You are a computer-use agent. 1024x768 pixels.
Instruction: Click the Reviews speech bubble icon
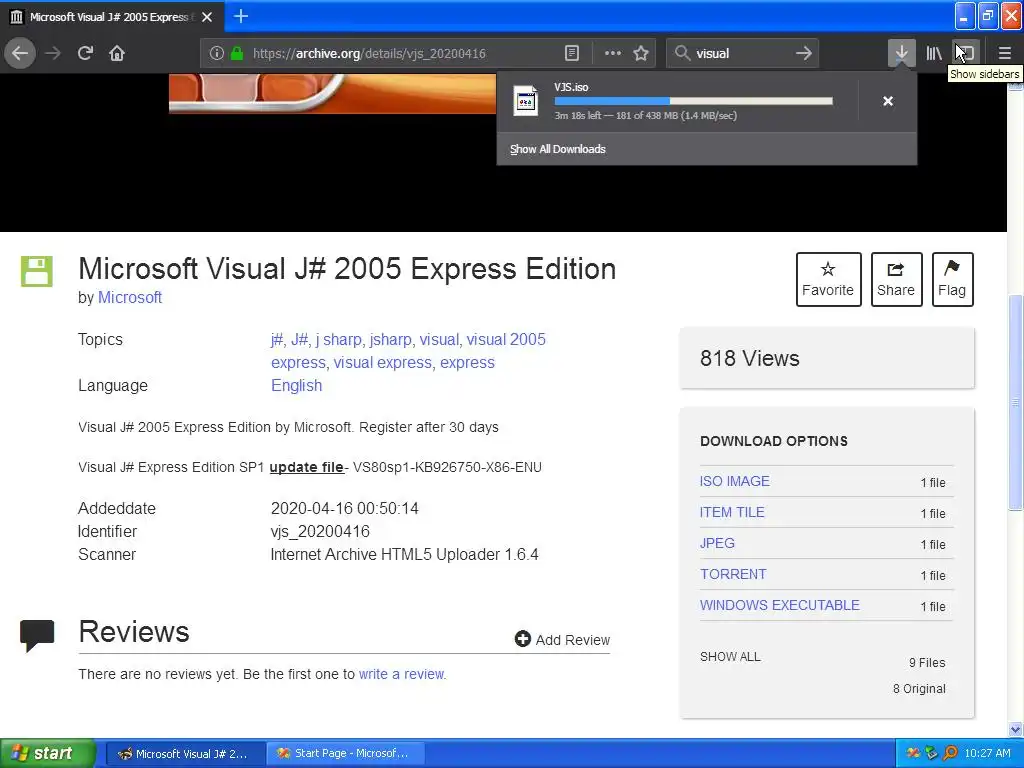point(37,635)
